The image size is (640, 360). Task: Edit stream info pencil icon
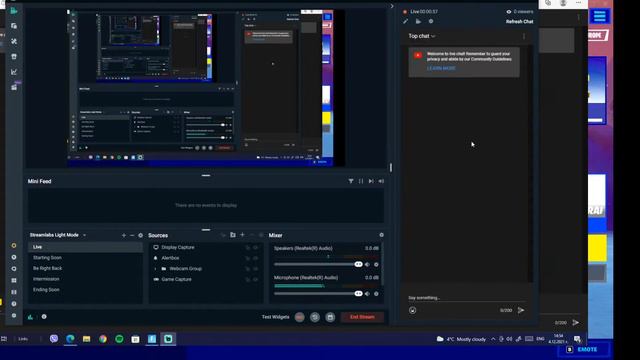pos(405,21)
